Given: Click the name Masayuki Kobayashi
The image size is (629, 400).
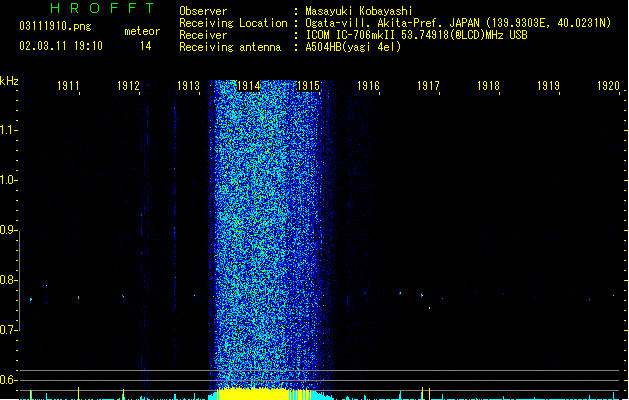Looking at the screenshot, I should pos(359,11).
